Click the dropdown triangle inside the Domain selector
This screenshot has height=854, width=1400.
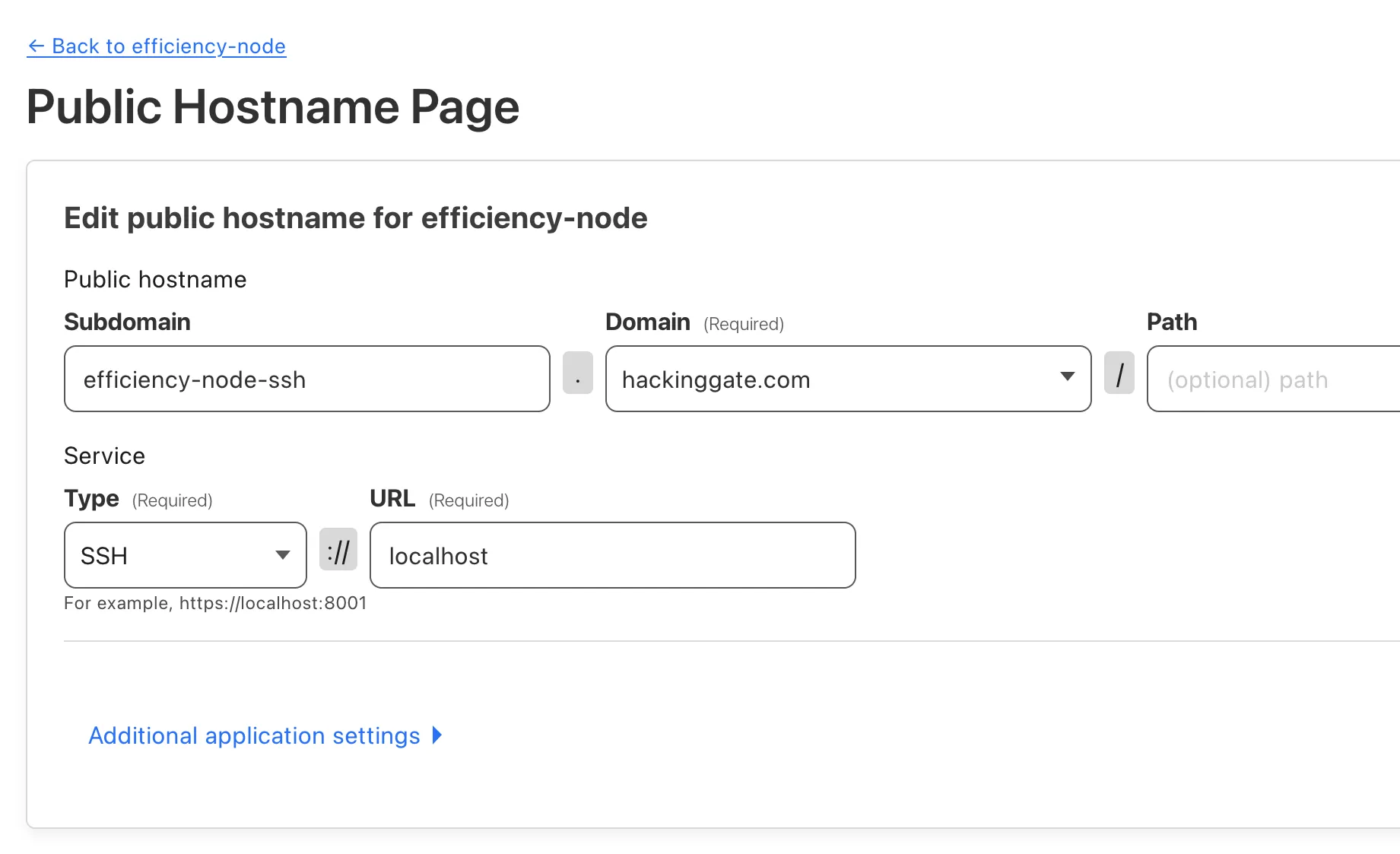click(x=1068, y=377)
